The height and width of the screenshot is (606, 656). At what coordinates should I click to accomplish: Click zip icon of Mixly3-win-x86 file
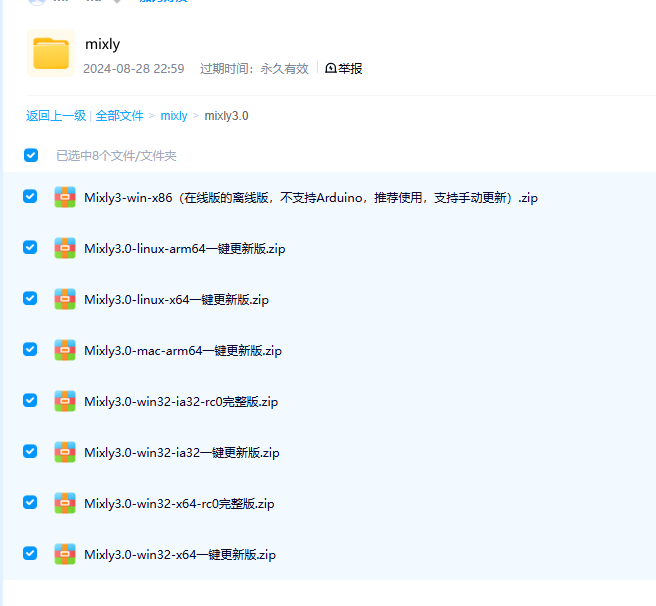pos(65,197)
